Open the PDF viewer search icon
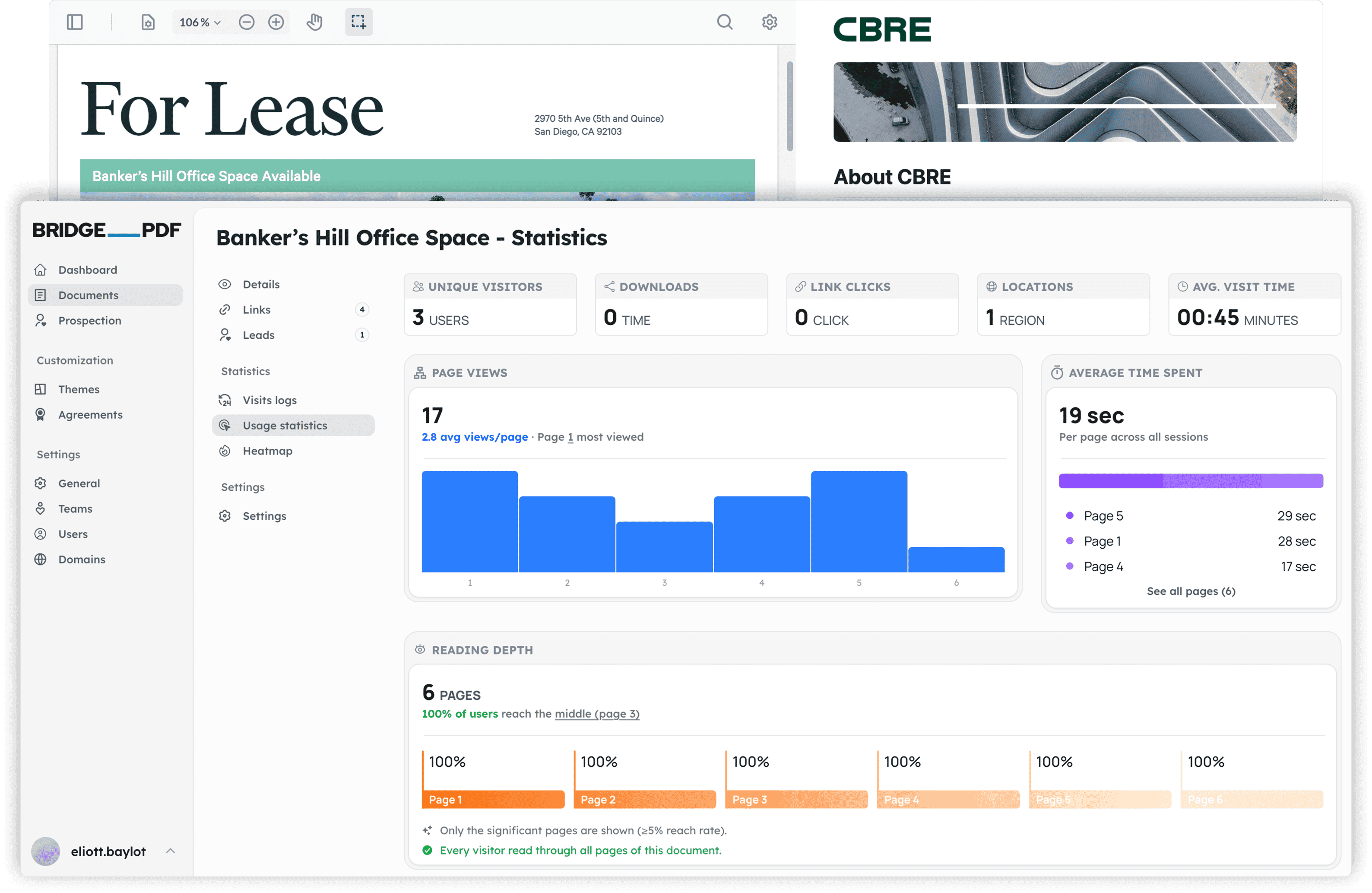Screen dimensions: 1372x893 pos(725,22)
